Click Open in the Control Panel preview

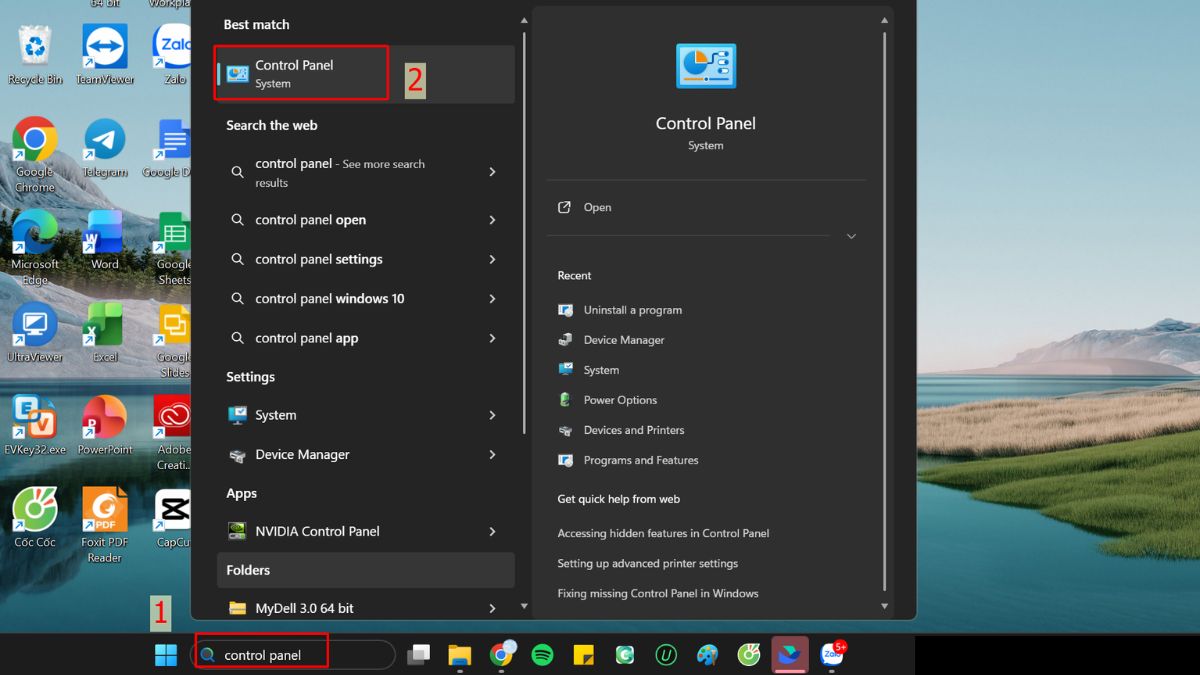(597, 207)
